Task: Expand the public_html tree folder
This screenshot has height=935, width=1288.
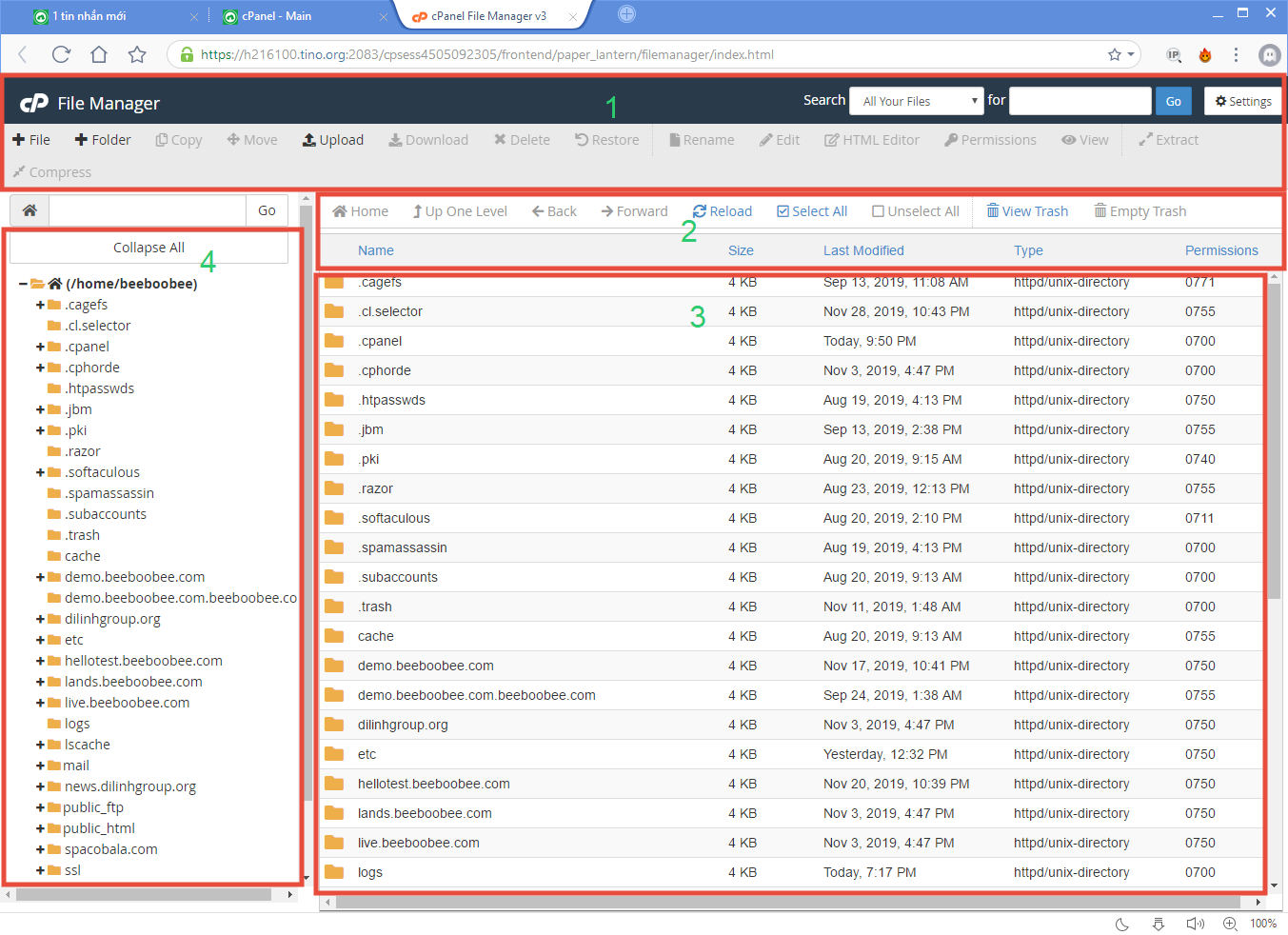Action: click(41, 828)
